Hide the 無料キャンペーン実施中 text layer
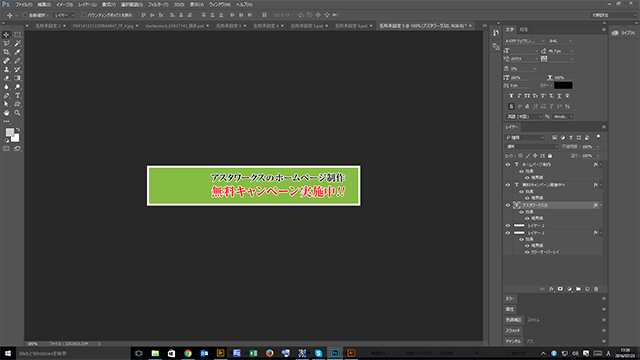The width and height of the screenshot is (640, 360). 508,185
